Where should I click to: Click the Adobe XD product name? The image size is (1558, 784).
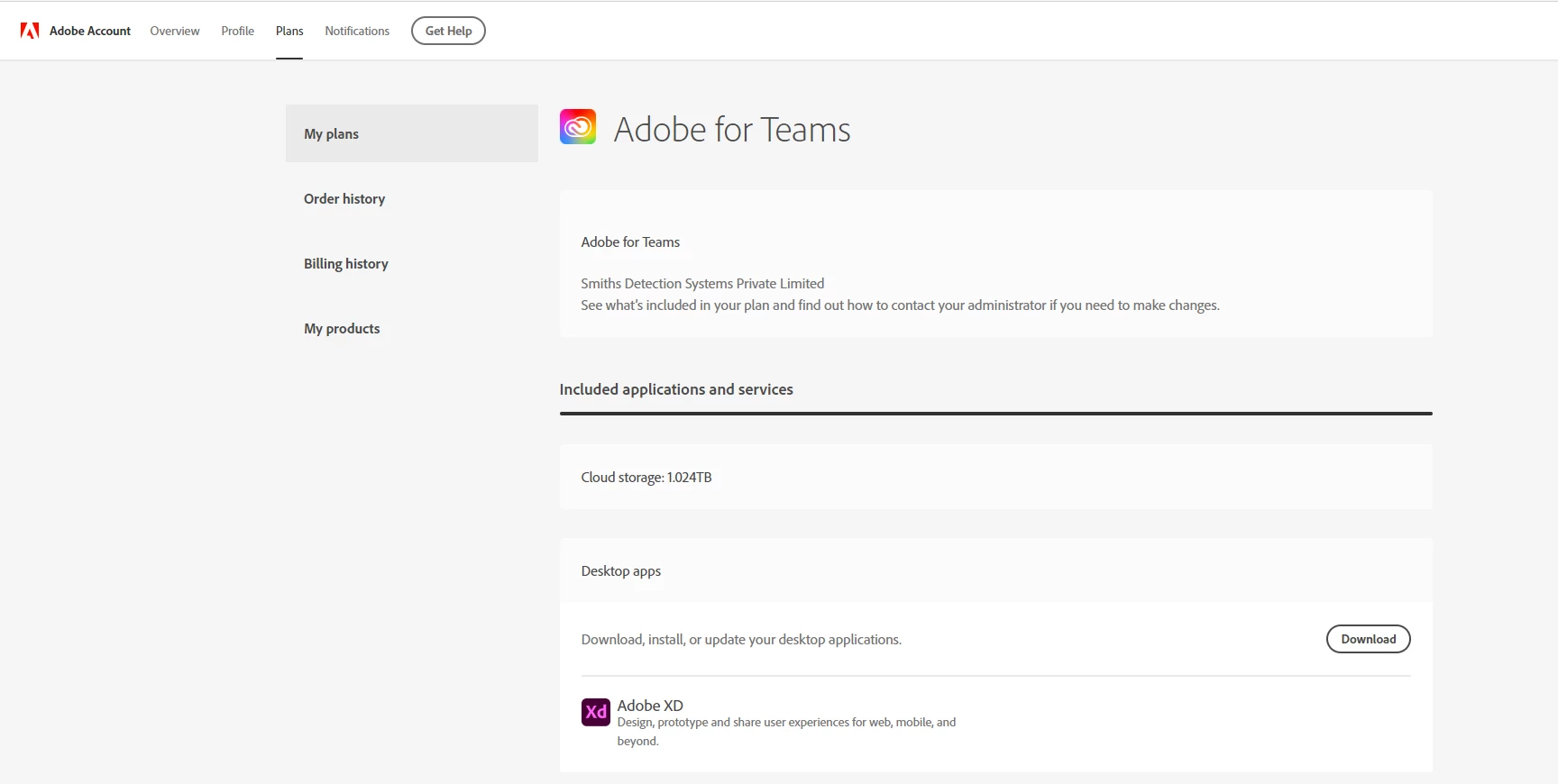(x=650, y=706)
